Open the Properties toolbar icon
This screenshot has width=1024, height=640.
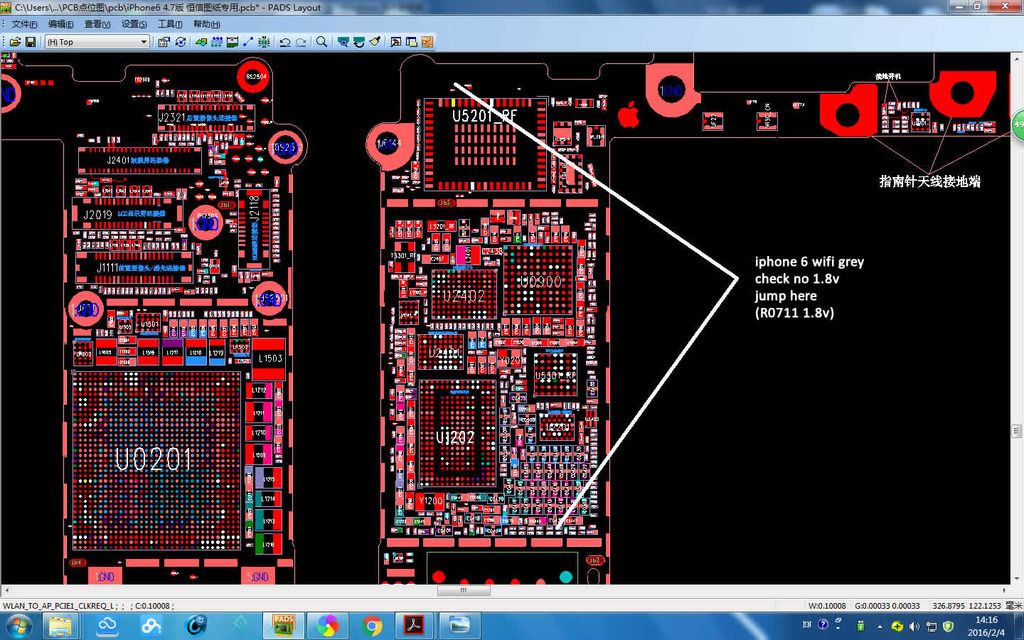tap(164, 42)
